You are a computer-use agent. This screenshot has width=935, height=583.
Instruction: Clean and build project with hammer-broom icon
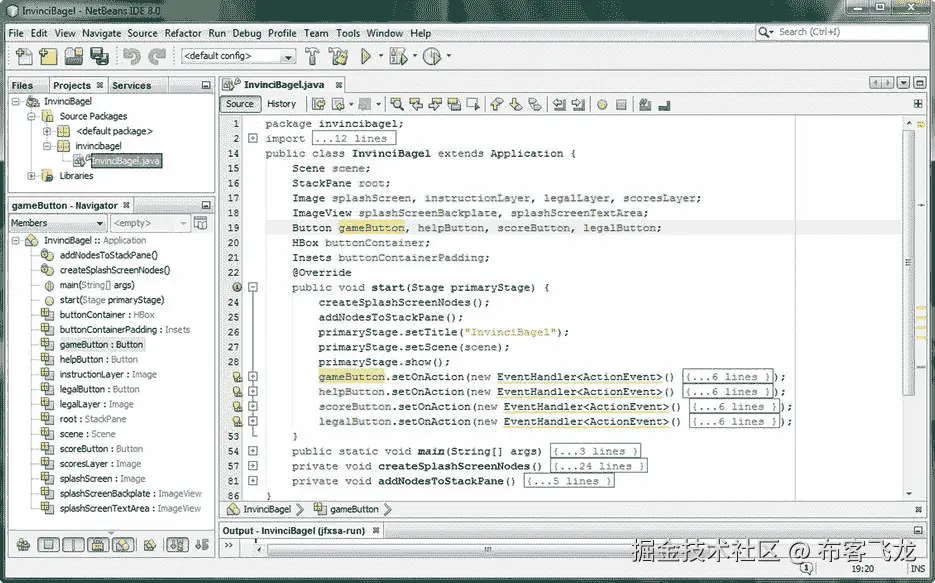[338, 57]
